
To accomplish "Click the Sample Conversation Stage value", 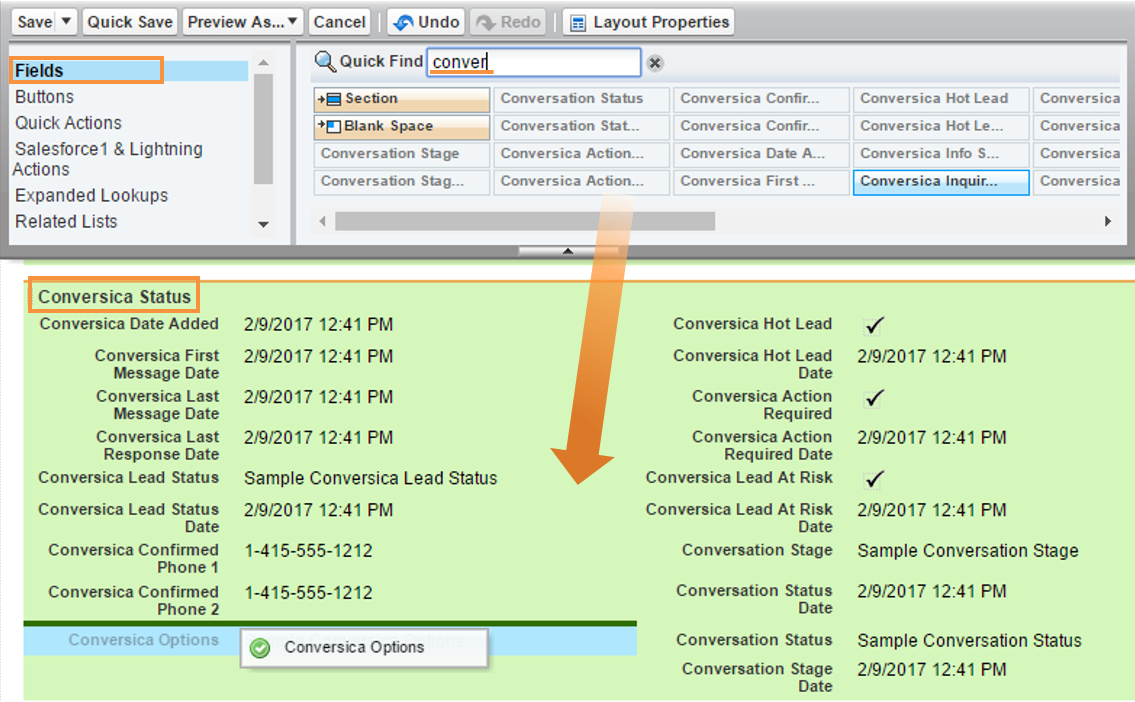I will 968,551.
